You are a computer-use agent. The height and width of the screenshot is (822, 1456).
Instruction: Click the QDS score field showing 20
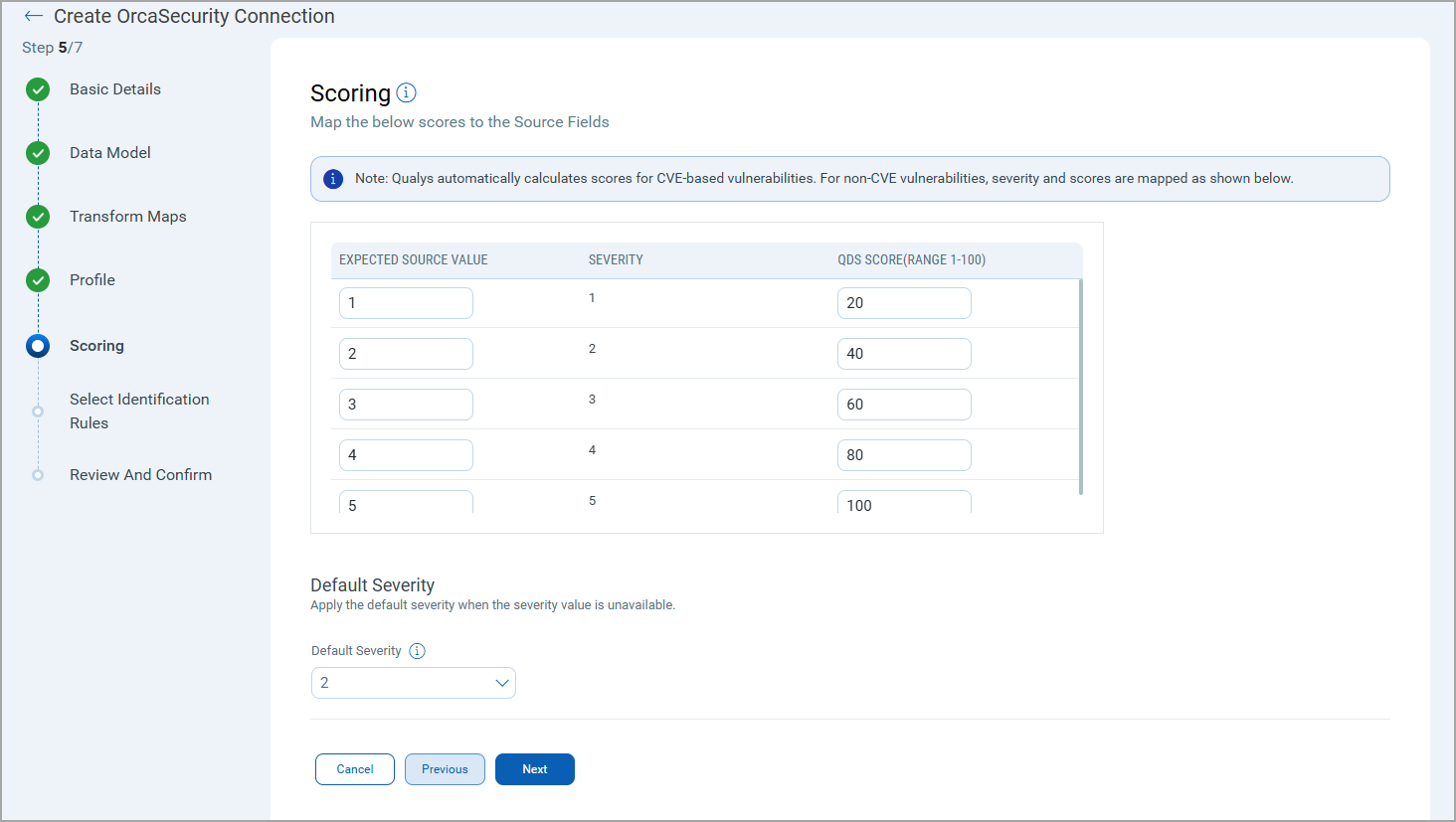pyautogui.click(x=903, y=303)
